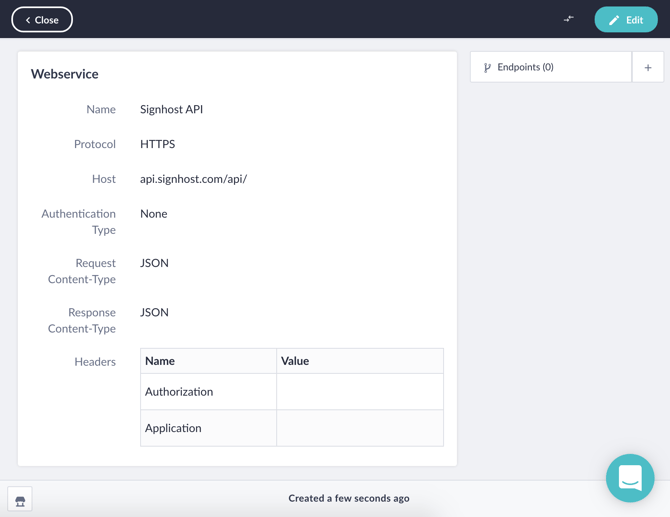Click the Request Content-Type JSON value
This screenshot has width=670, height=517.
(x=154, y=263)
